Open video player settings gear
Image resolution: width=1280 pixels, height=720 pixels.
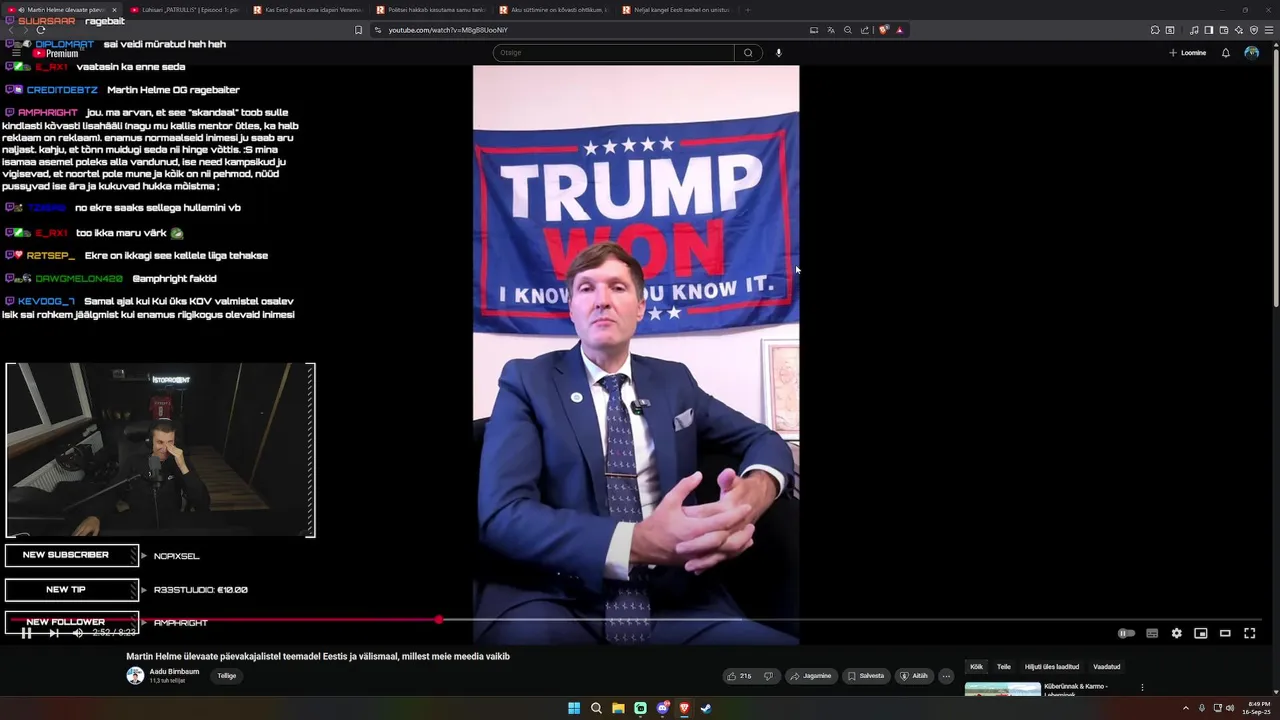pyautogui.click(x=1176, y=633)
